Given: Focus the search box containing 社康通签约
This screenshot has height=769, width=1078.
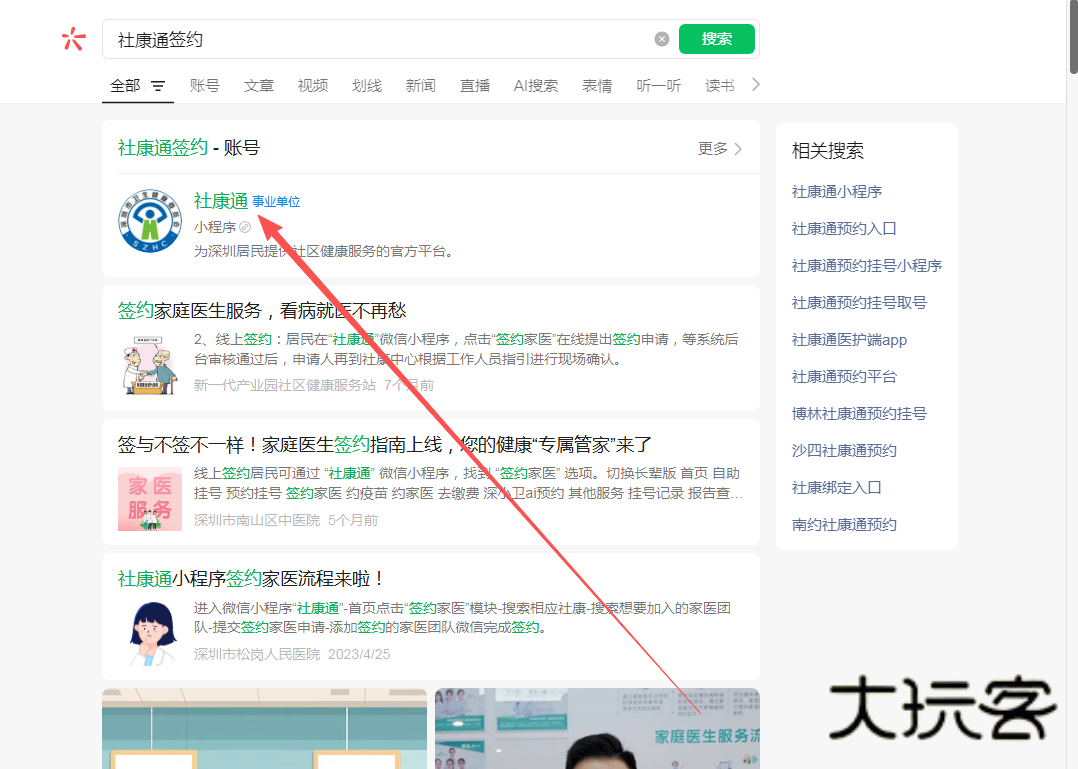Looking at the screenshot, I should coord(380,39).
